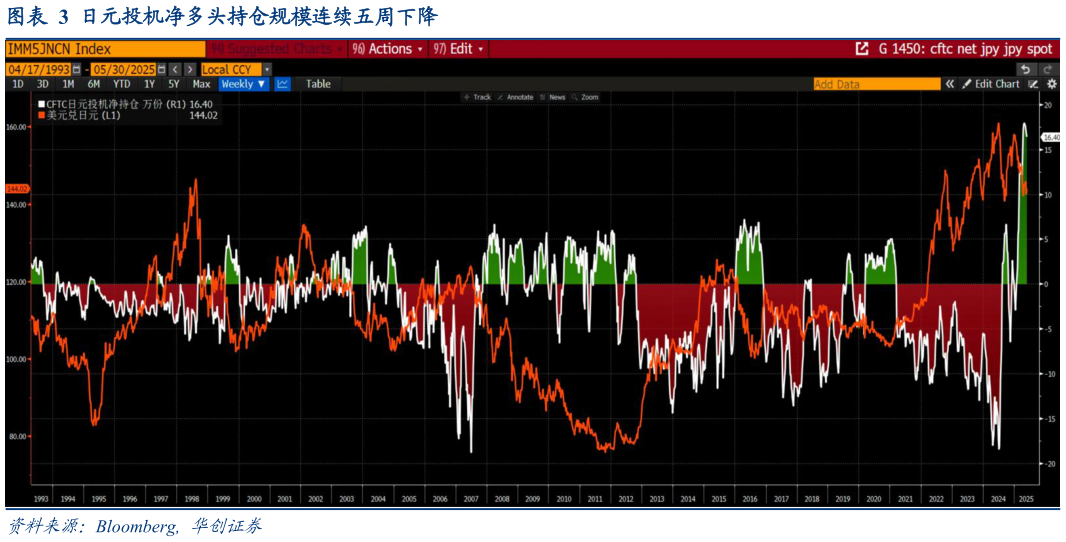
Task: Click the annotation pencil-box icon beside Edit Chart
Action: [x=1033, y=85]
